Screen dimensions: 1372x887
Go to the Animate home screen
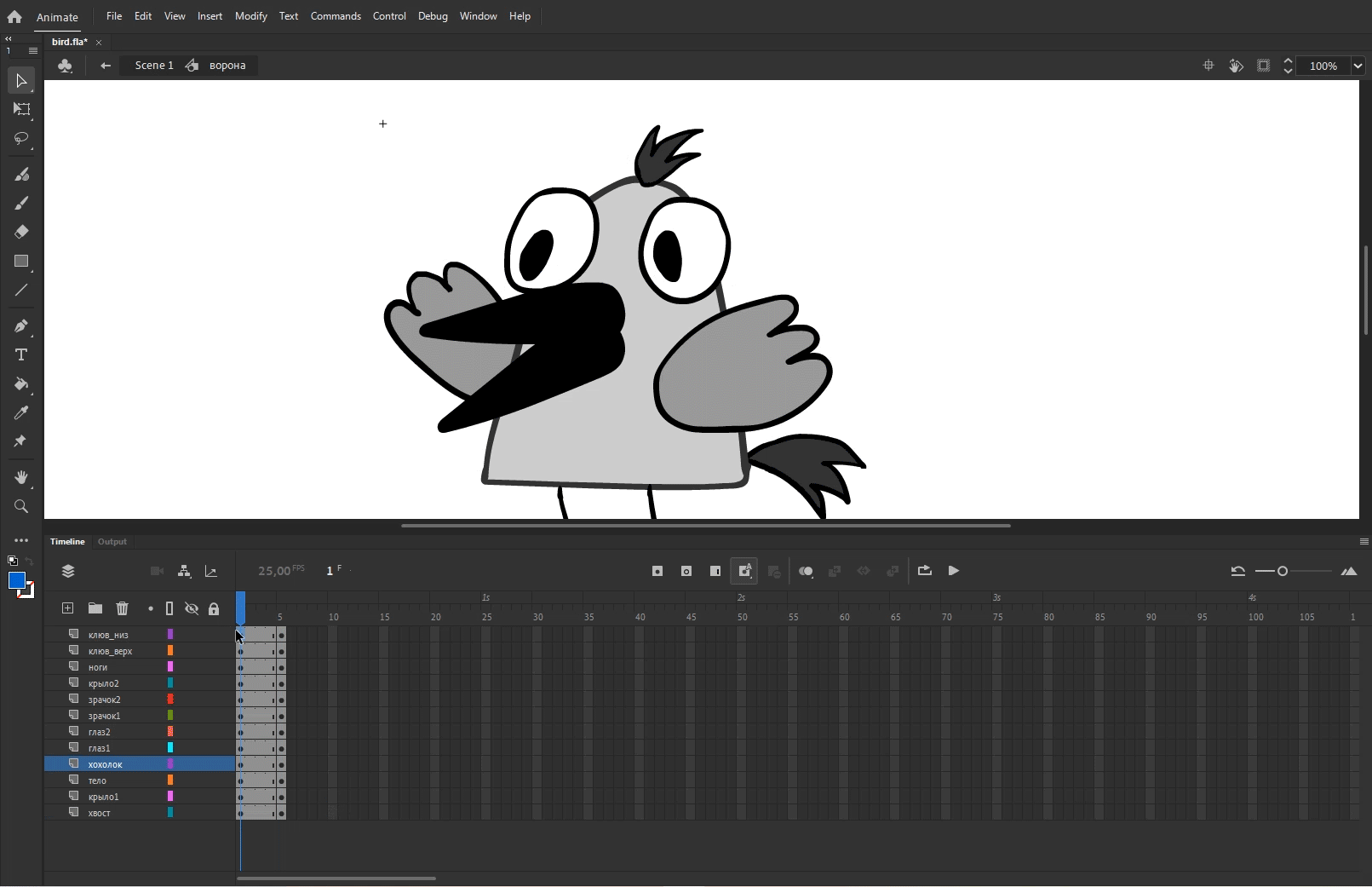[14, 16]
